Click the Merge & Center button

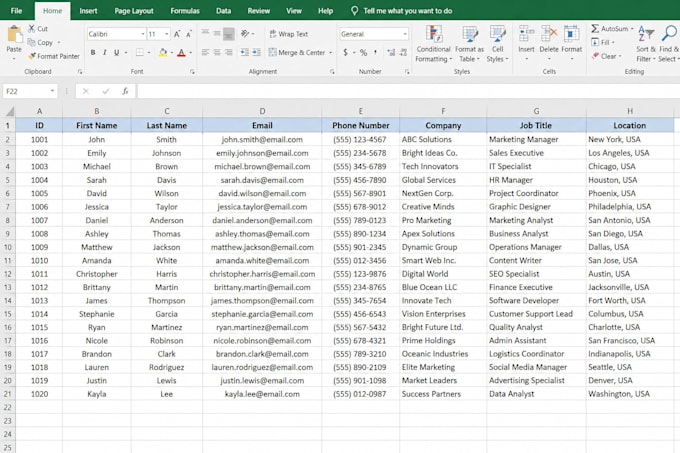coord(297,52)
